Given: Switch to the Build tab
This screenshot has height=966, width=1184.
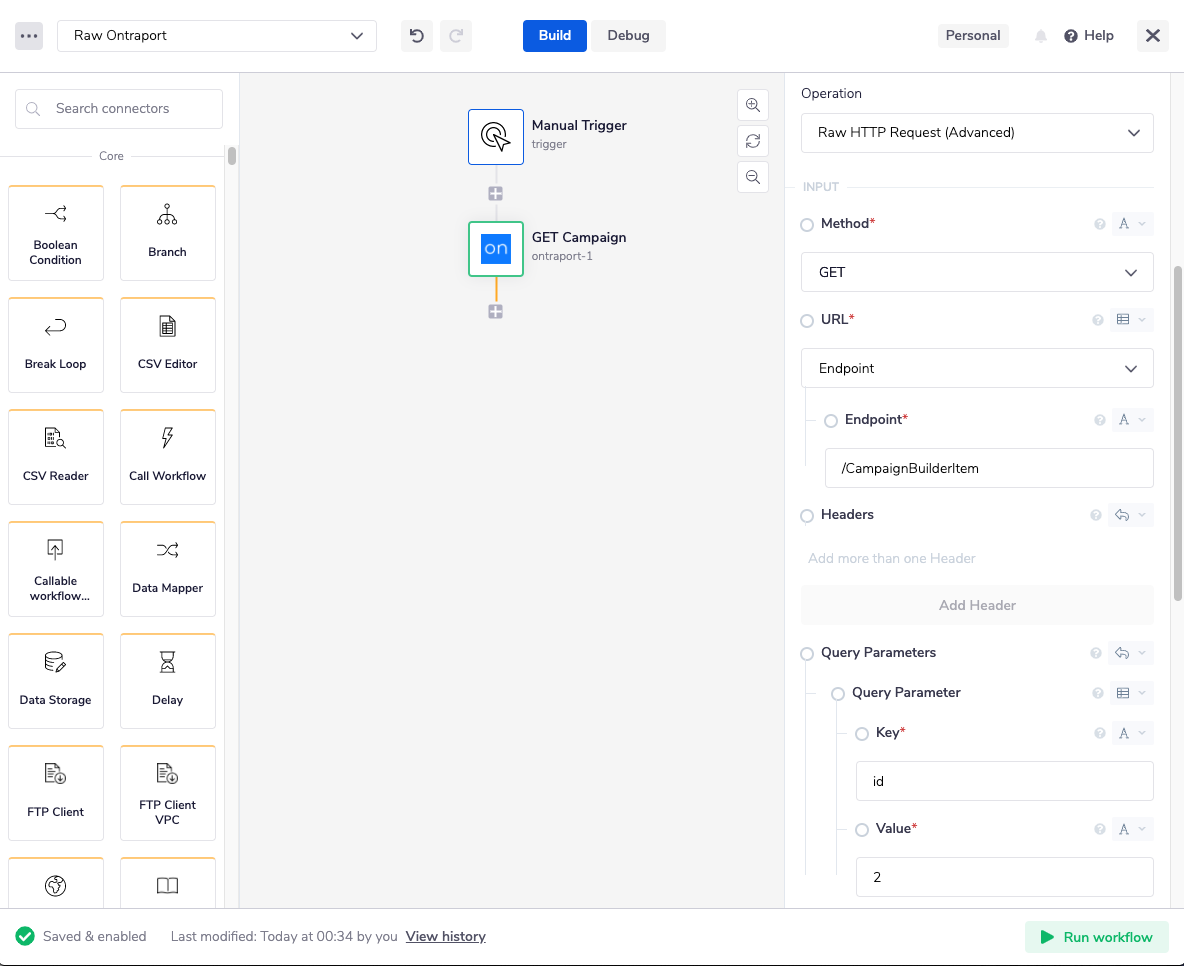Looking at the screenshot, I should (554, 36).
